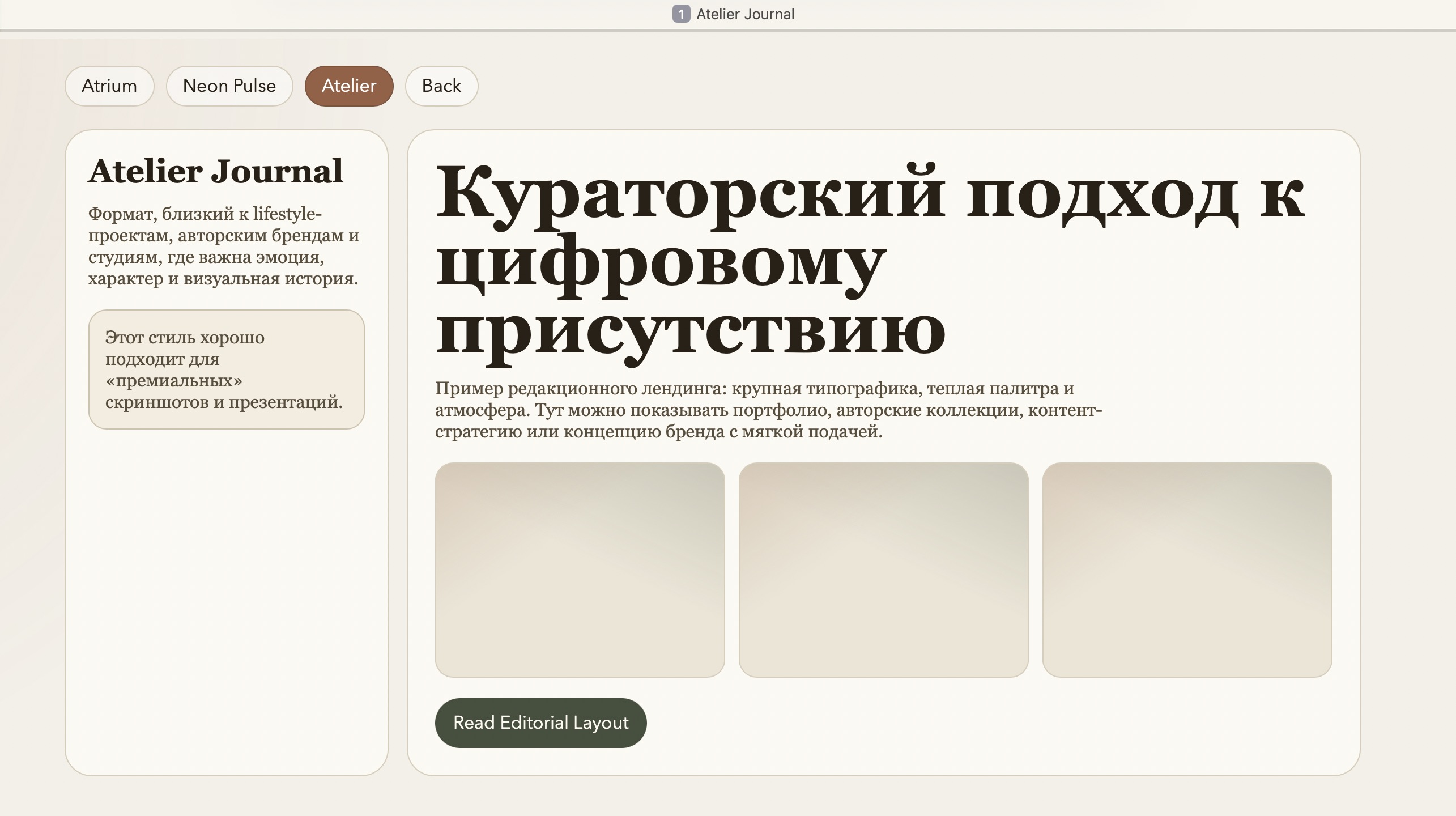The width and height of the screenshot is (1456, 816).
Task: Select the middle gradient placeholder card
Action: [x=883, y=571]
